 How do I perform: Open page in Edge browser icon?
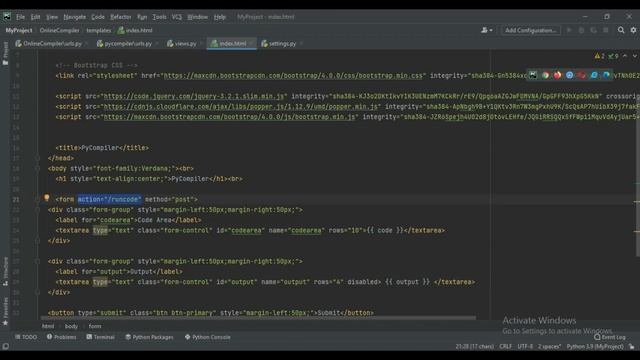(606, 75)
